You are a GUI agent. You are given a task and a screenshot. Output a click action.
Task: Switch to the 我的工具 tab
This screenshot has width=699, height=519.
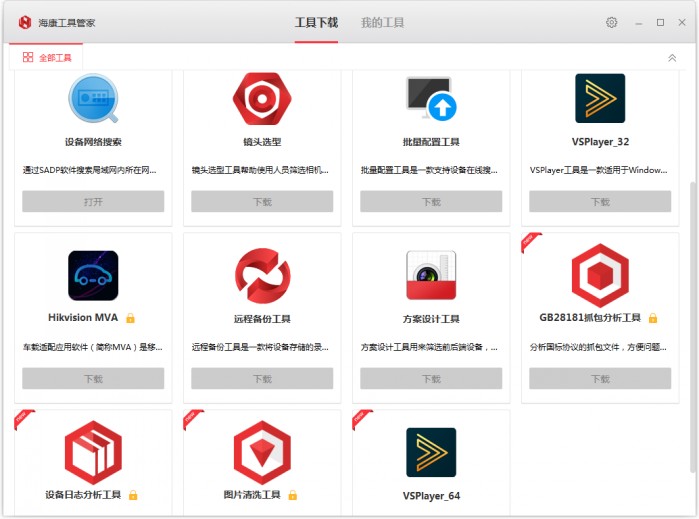point(382,22)
